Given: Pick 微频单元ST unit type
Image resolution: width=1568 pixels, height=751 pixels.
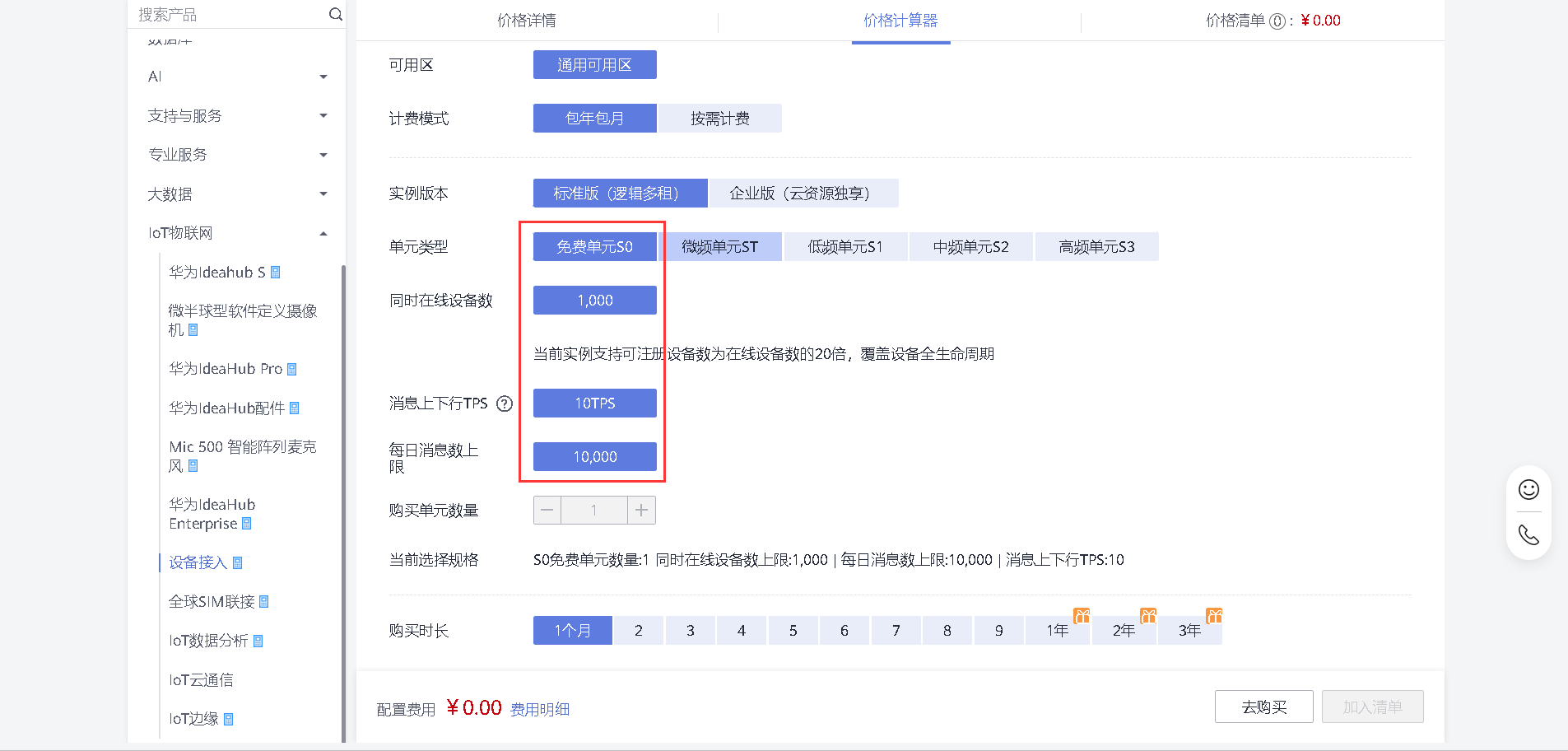Looking at the screenshot, I should tap(720, 247).
